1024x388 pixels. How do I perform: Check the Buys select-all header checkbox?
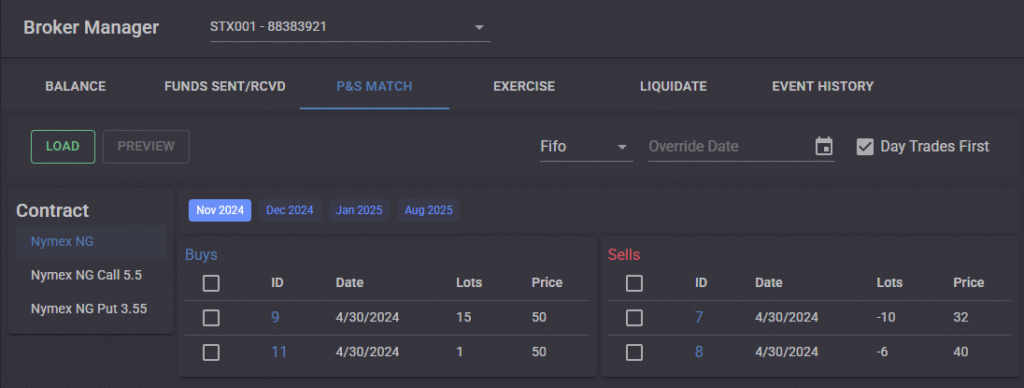211,283
